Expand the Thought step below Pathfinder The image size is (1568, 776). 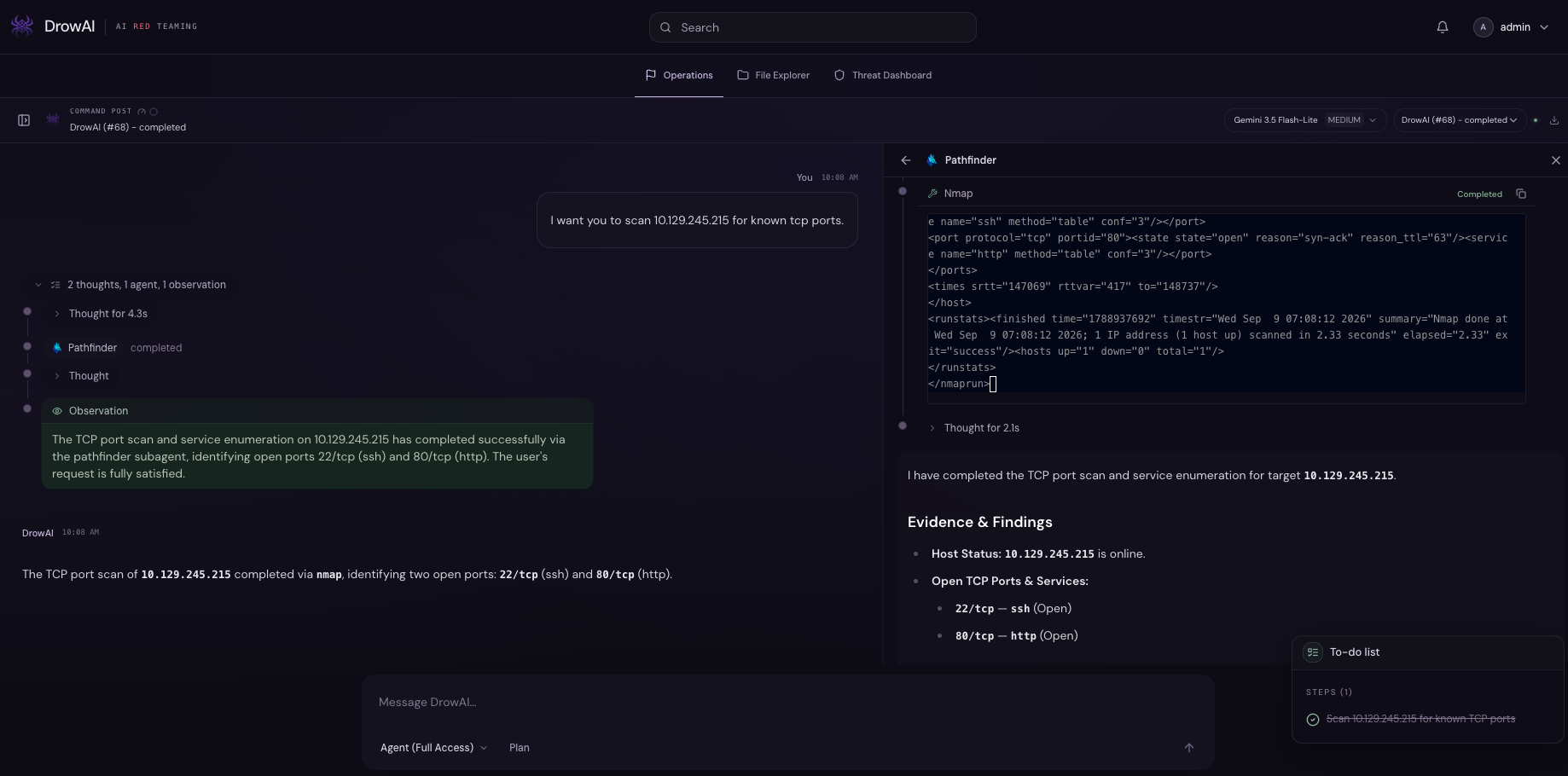[x=82, y=376]
